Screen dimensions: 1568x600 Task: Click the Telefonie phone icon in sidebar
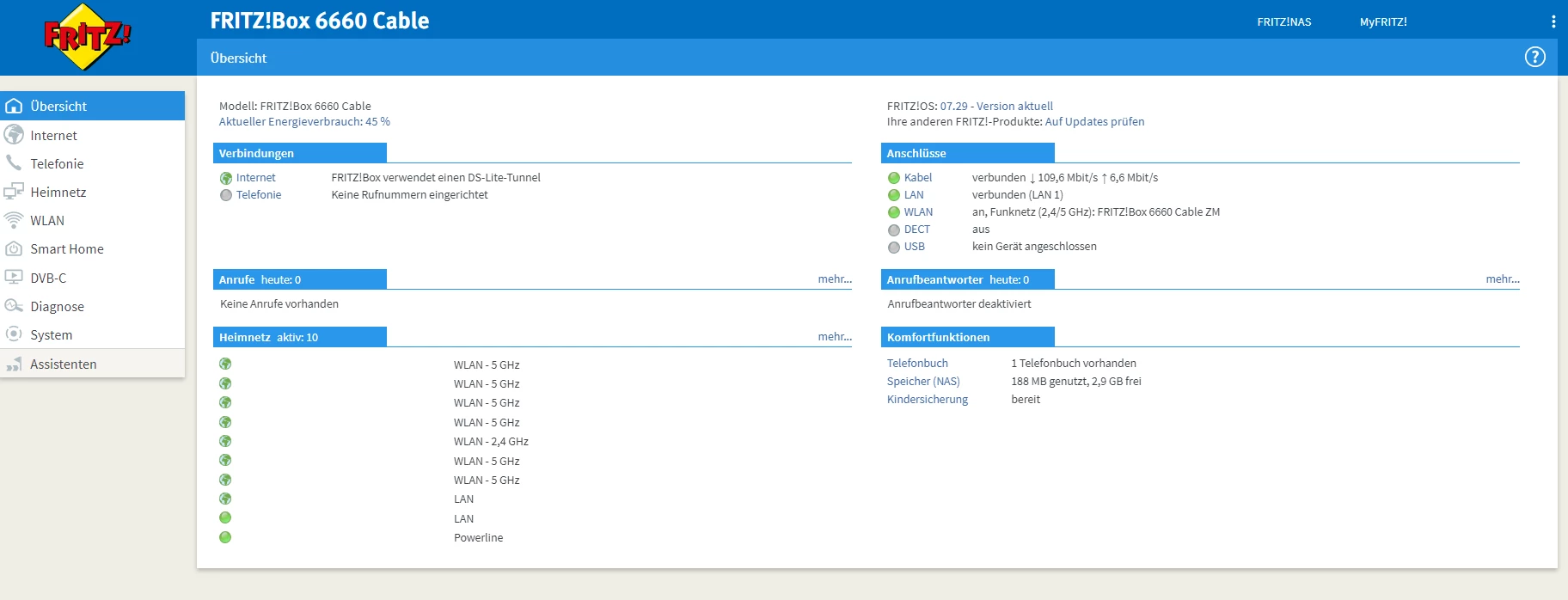click(x=14, y=163)
